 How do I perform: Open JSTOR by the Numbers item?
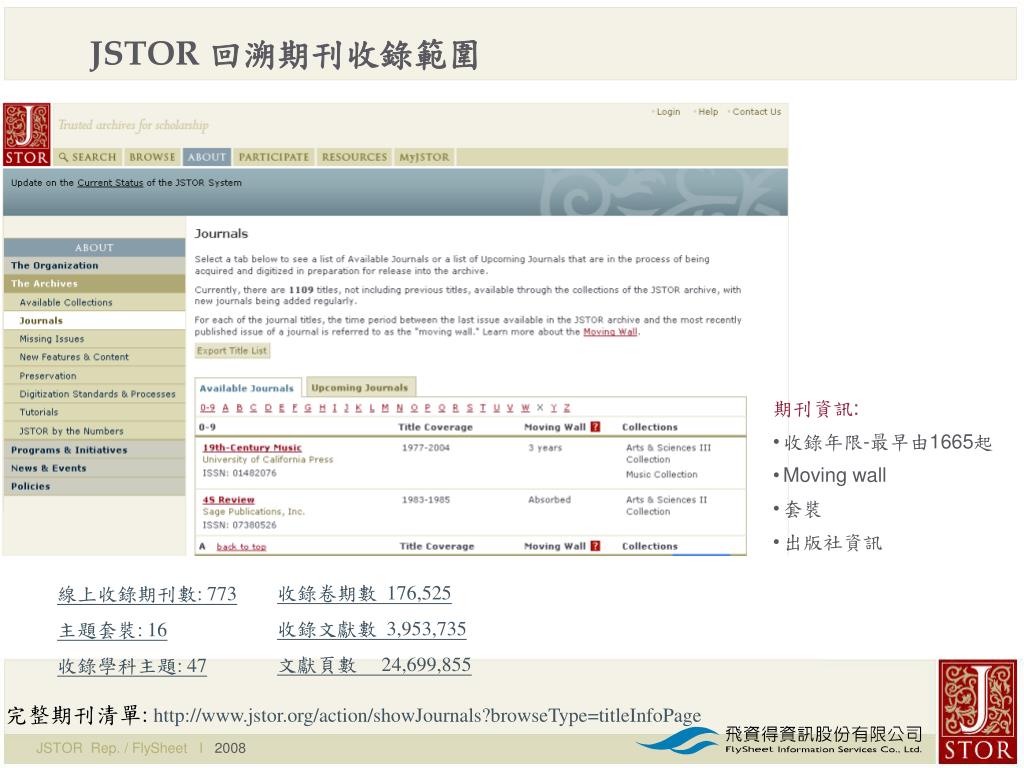click(x=95, y=431)
